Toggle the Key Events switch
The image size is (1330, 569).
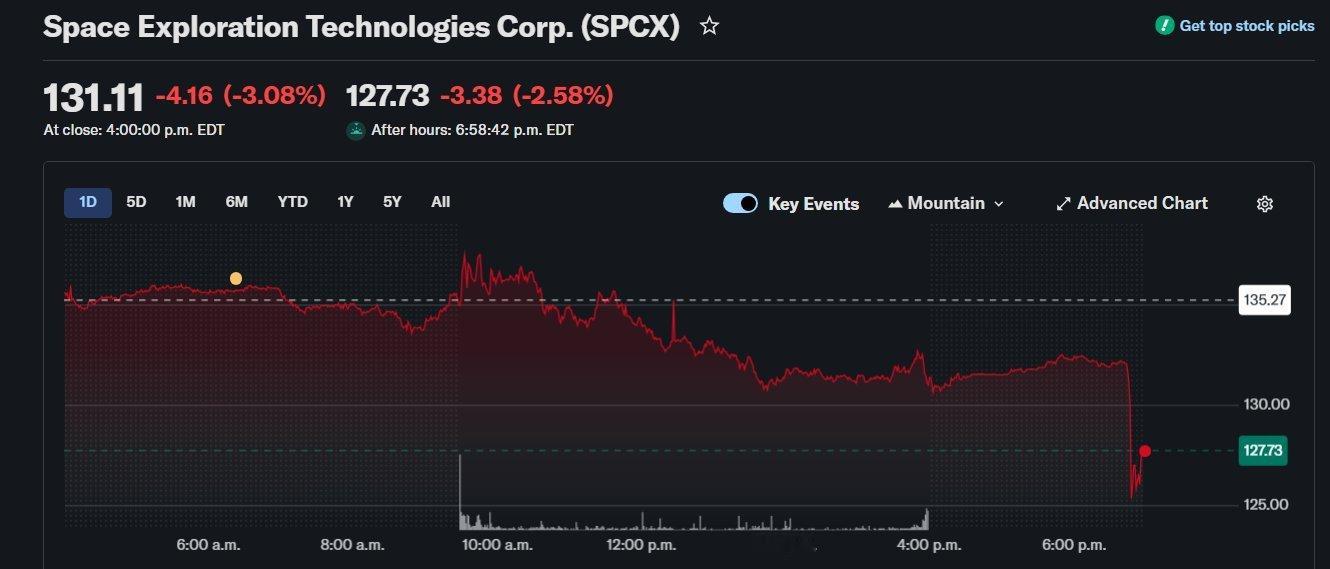(x=740, y=203)
